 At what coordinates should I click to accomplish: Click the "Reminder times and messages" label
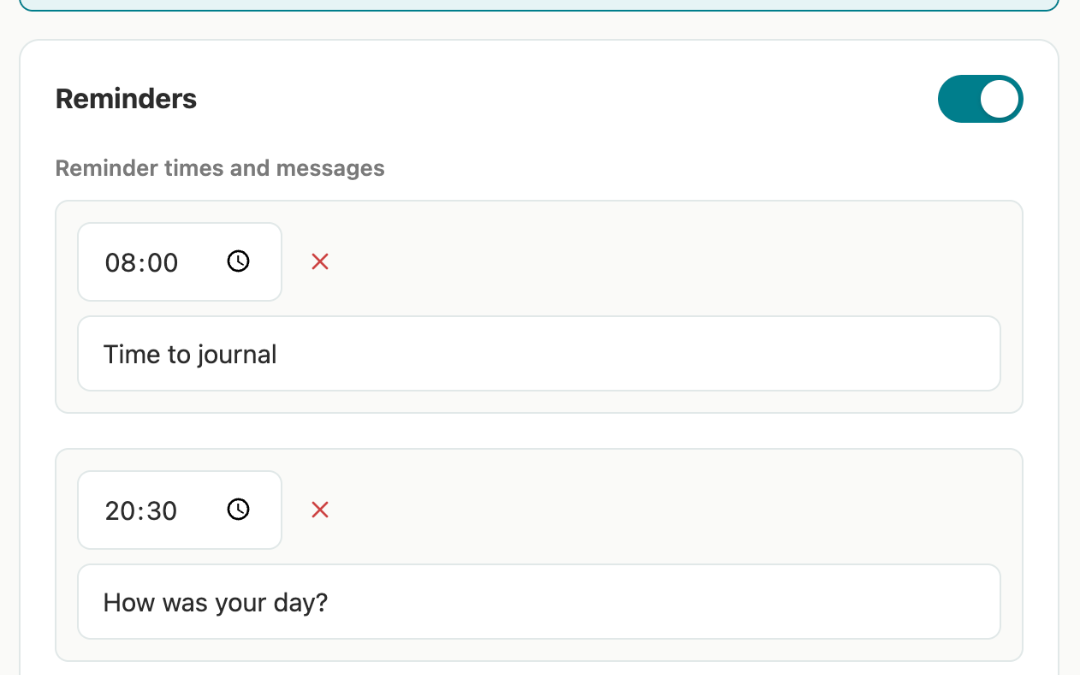coord(220,168)
